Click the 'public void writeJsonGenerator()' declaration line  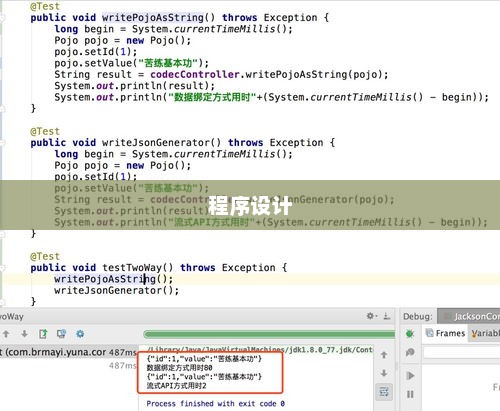pos(183,143)
